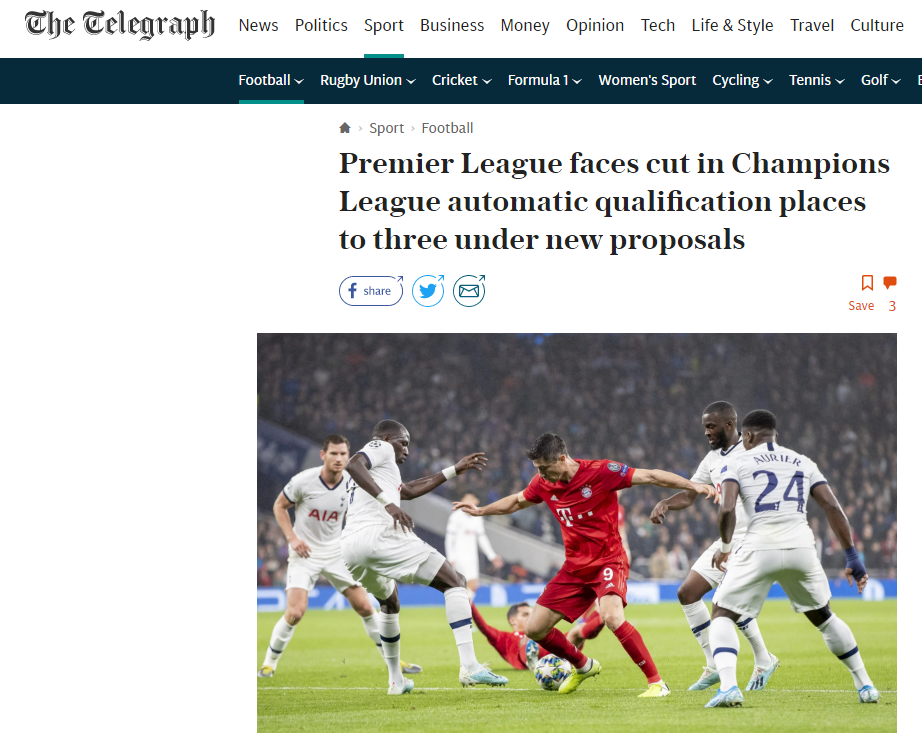Follow the Sport breadcrumb link
The width and height of the screenshot is (922, 736).
pyautogui.click(x=386, y=128)
